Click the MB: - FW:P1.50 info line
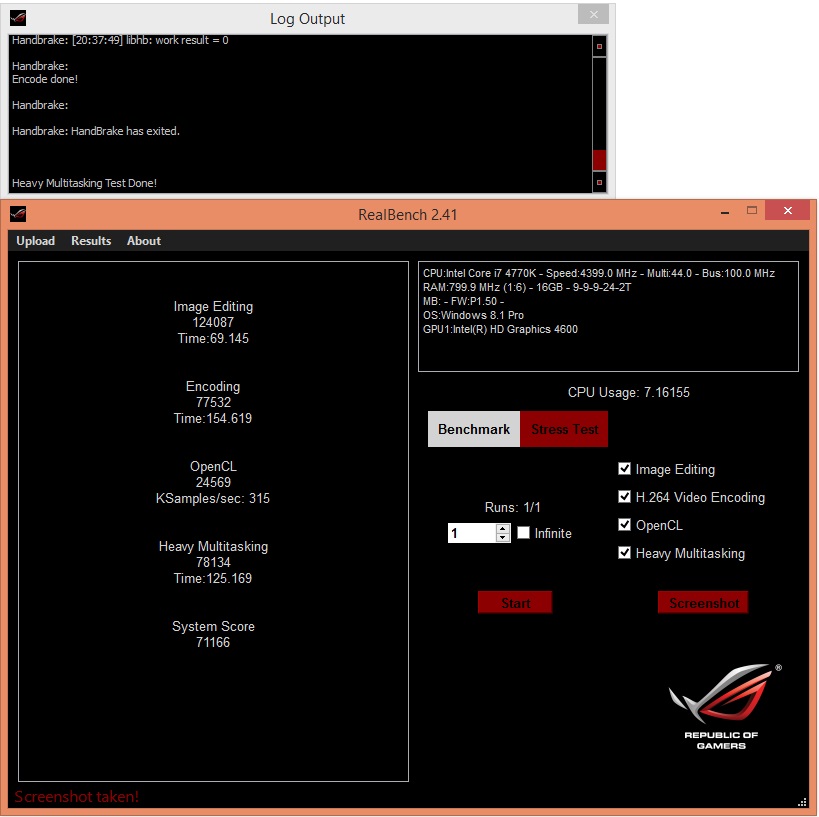The width and height of the screenshot is (819, 817). [463, 301]
